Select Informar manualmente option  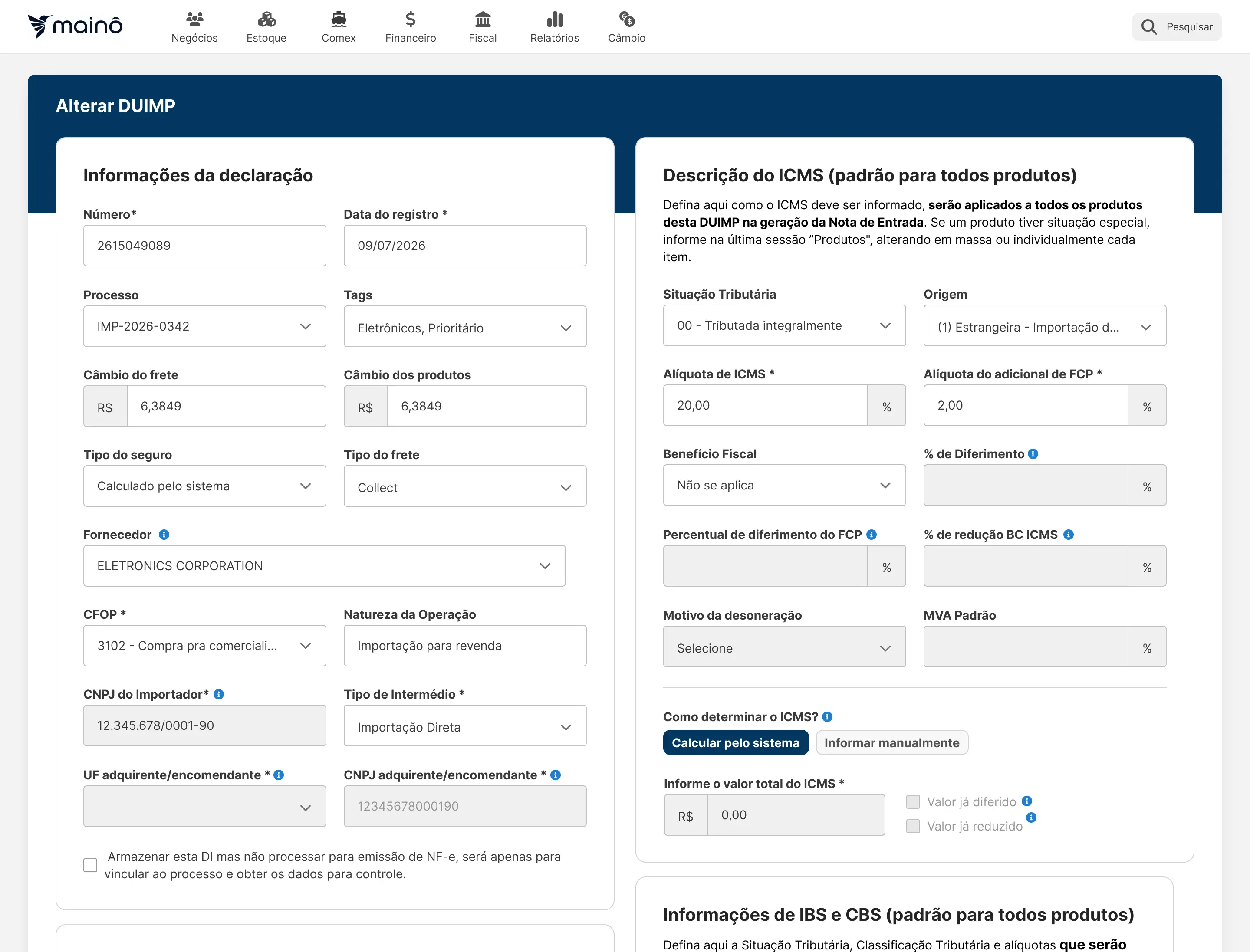tap(892, 743)
